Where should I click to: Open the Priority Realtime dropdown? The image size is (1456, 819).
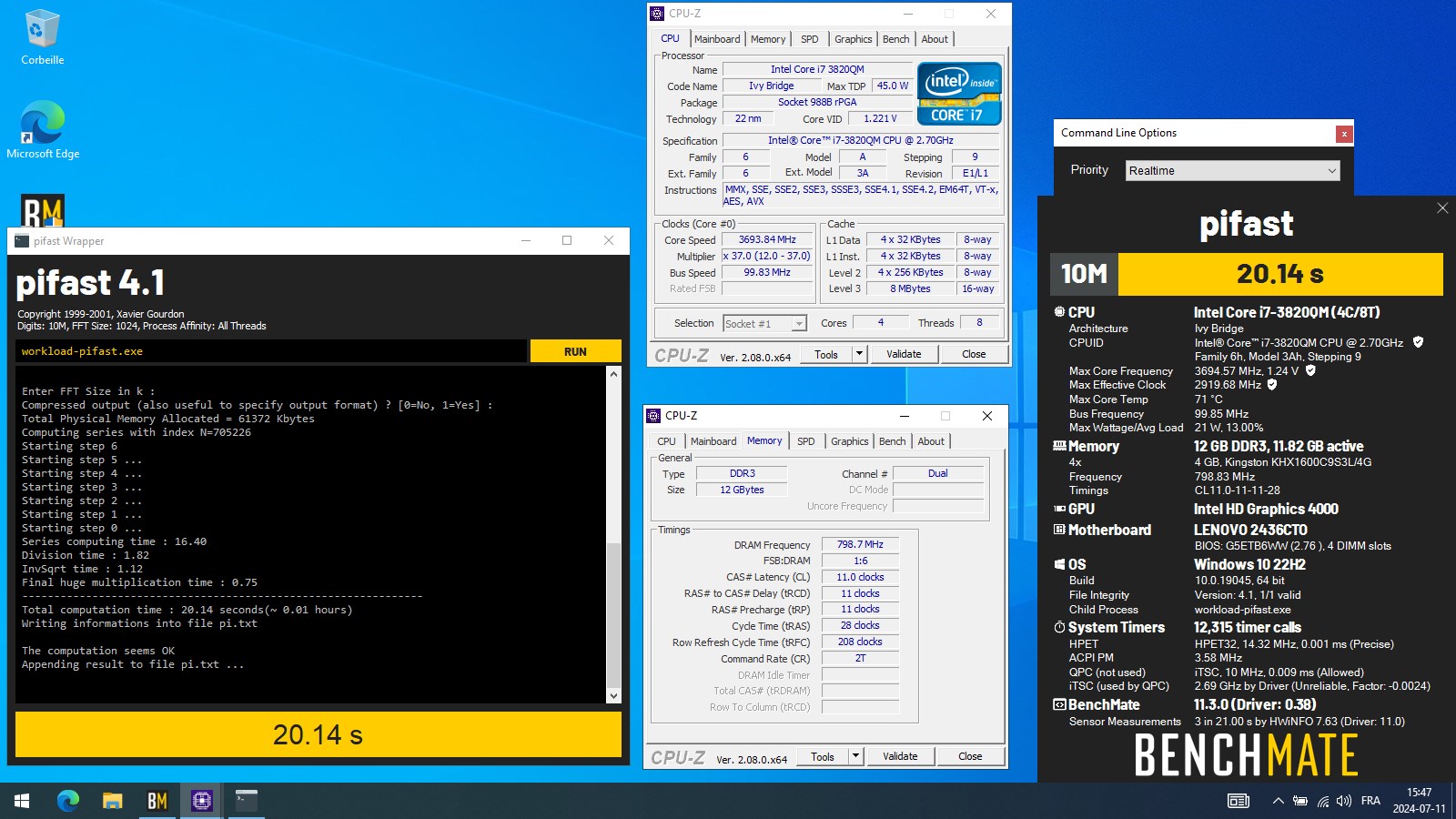(x=1232, y=170)
